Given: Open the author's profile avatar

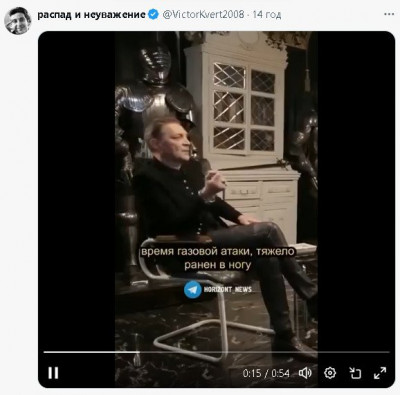Looking at the screenshot, I should tap(18, 21).
